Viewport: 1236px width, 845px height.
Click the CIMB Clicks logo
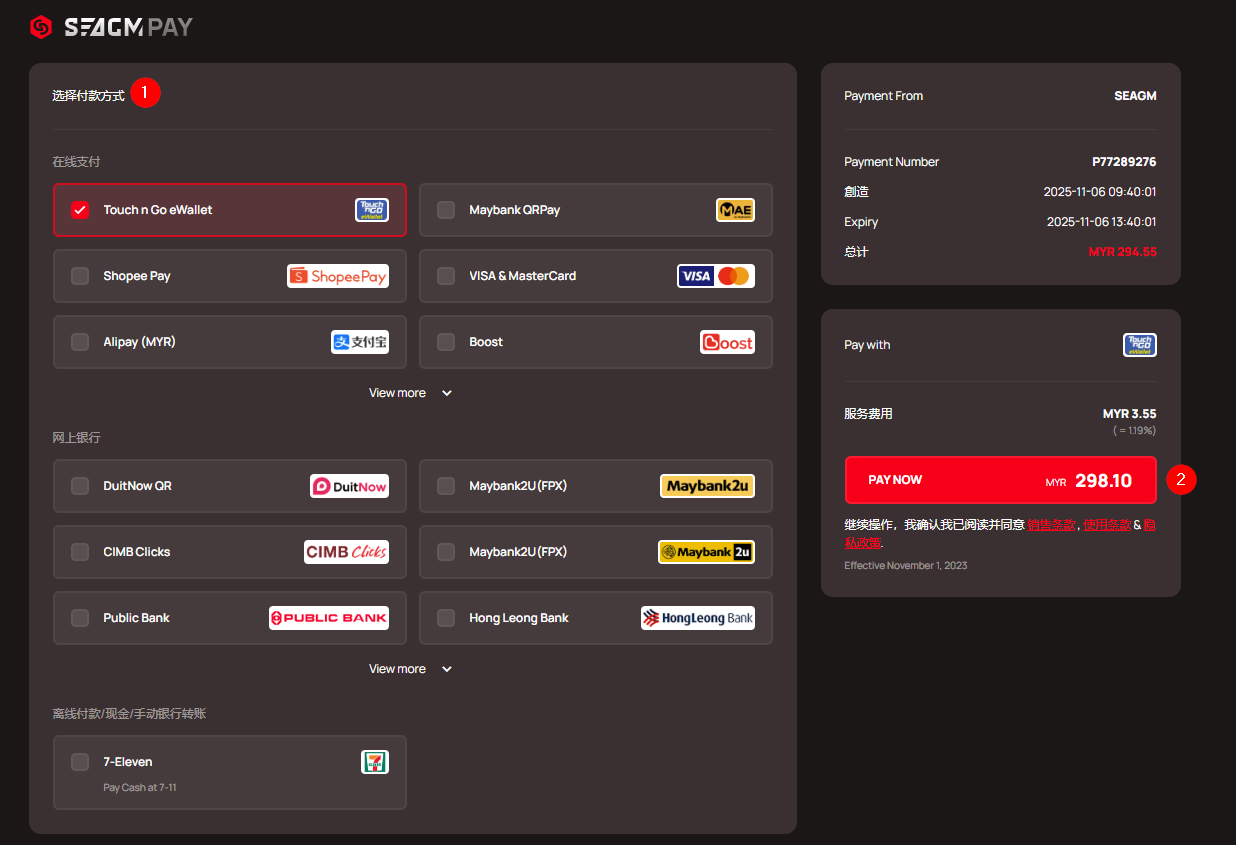tap(346, 552)
